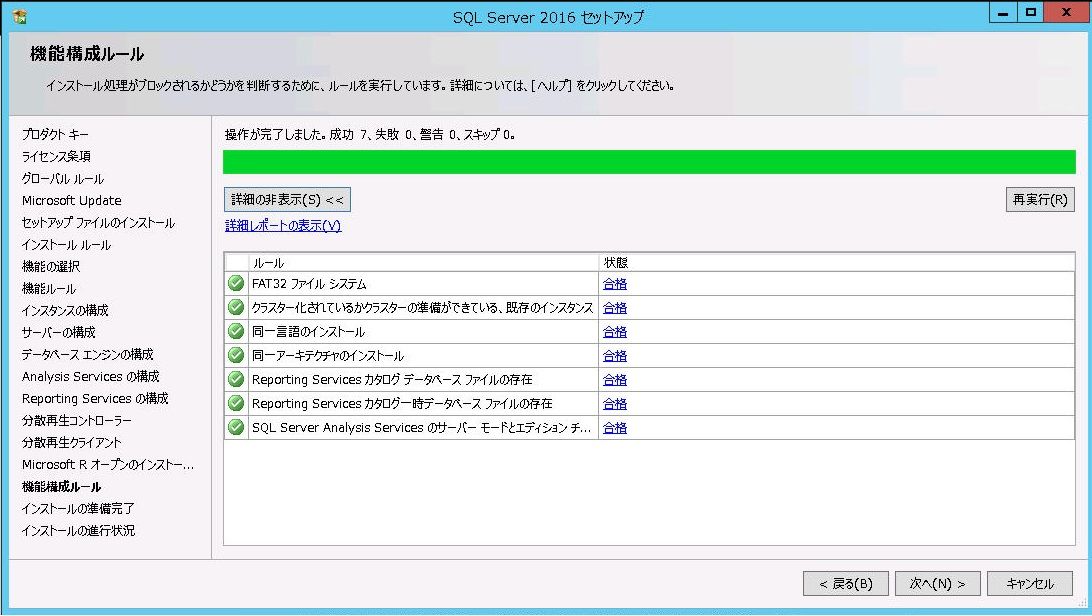Select インストール ルール step in sidebar

[66, 245]
